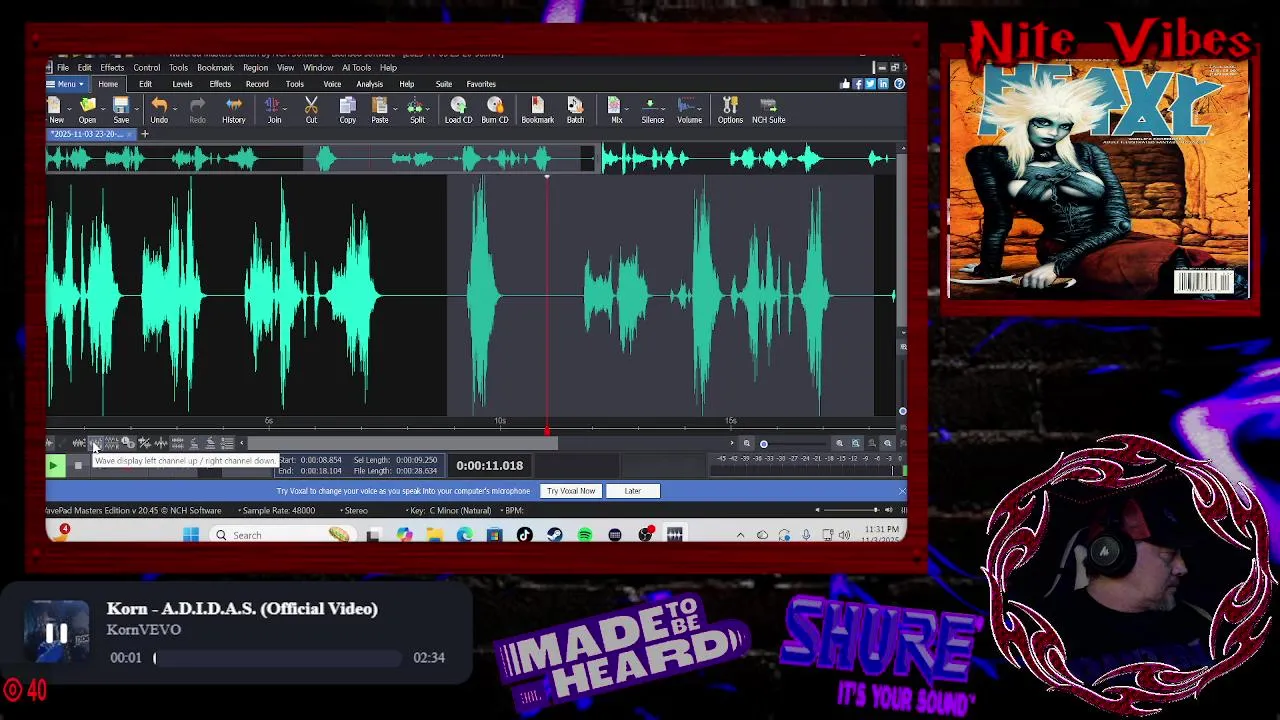Click the Korn song progress bar

(277, 658)
